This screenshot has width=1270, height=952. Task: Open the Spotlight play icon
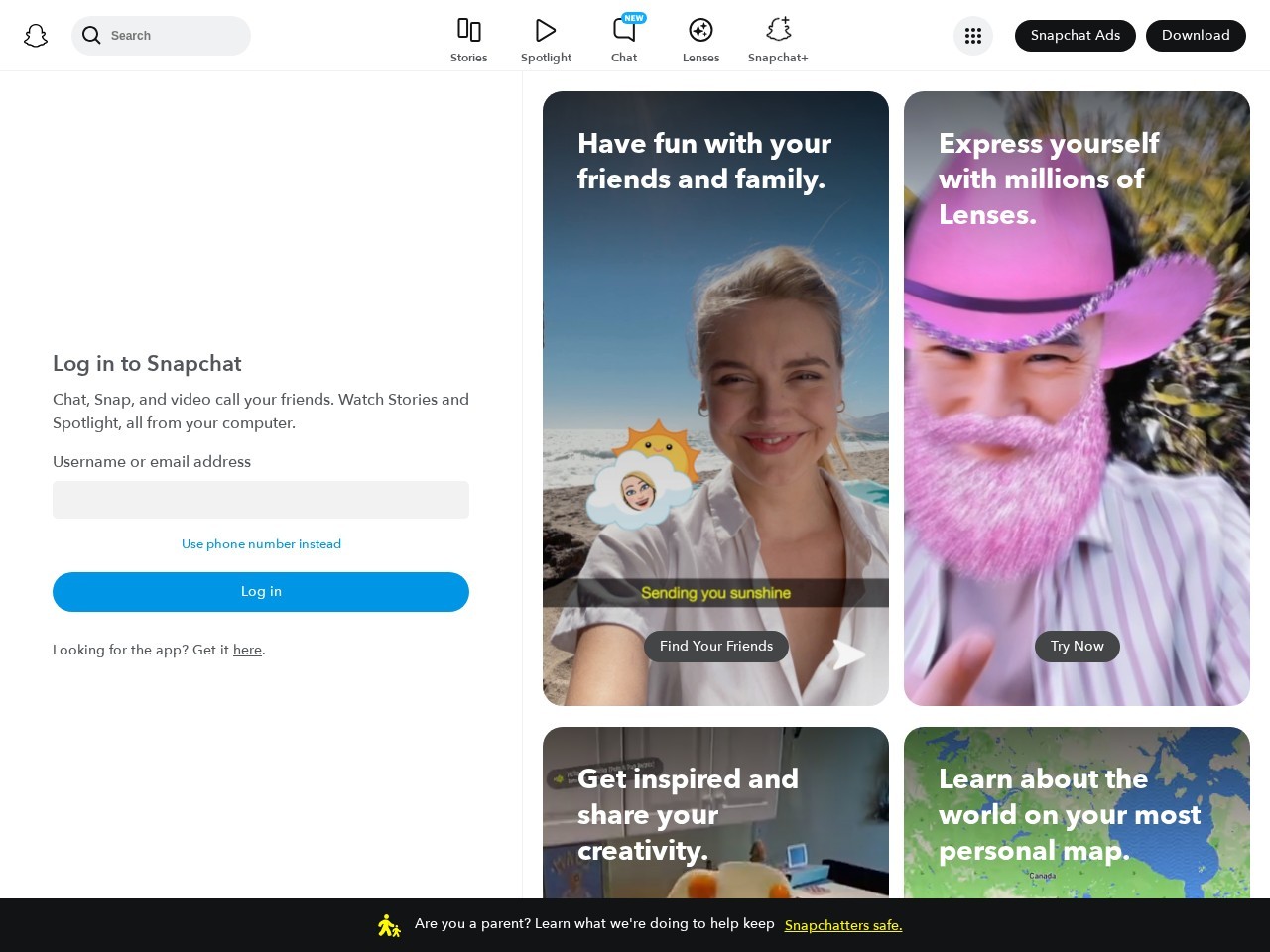(x=546, y=30)
